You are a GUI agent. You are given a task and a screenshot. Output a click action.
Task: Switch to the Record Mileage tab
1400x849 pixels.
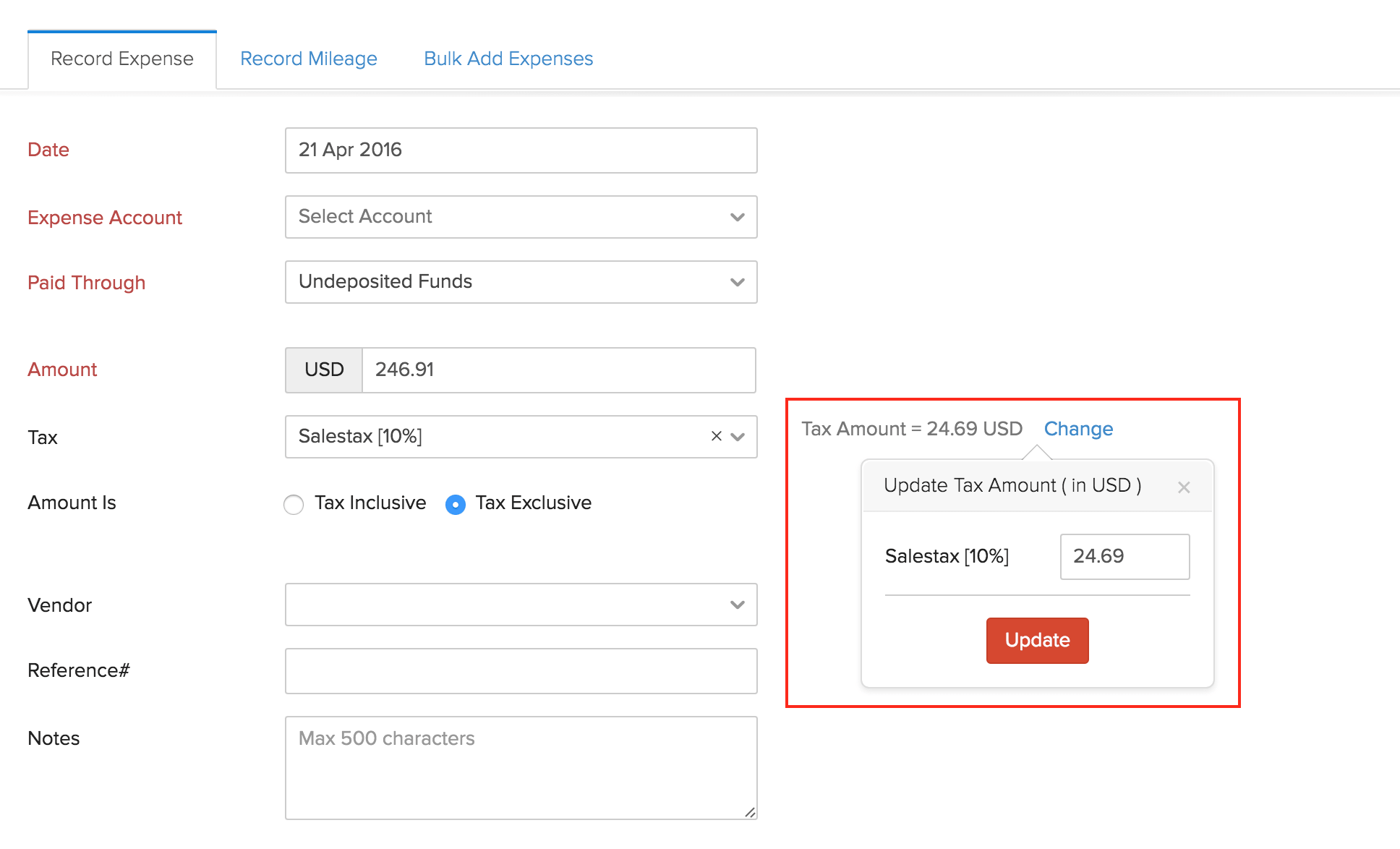[x=308, y=30]
